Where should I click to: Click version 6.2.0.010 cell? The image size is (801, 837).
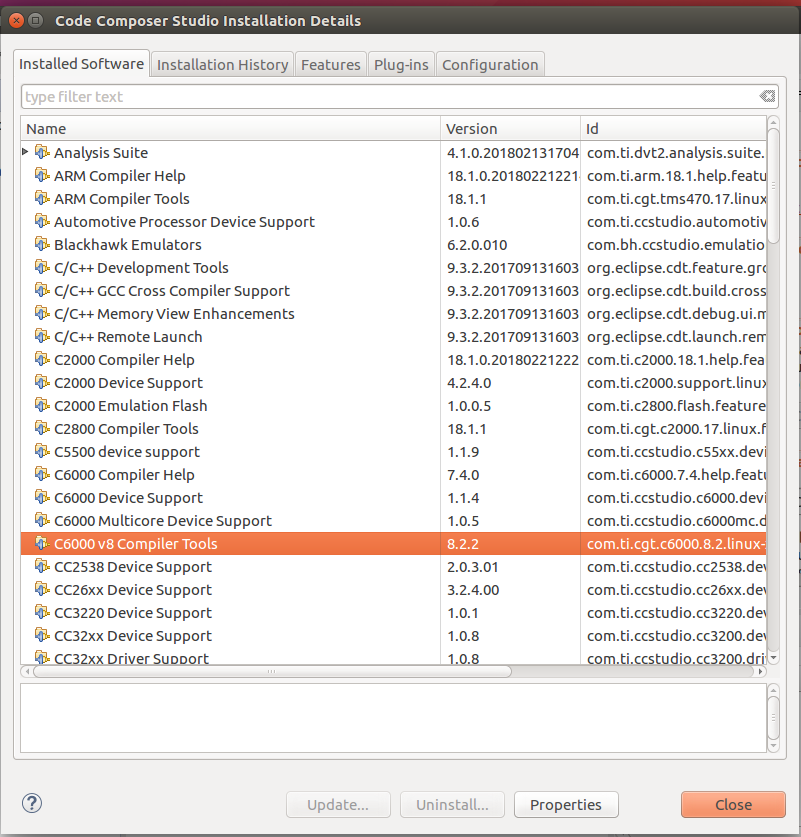[x=477, y=244]
